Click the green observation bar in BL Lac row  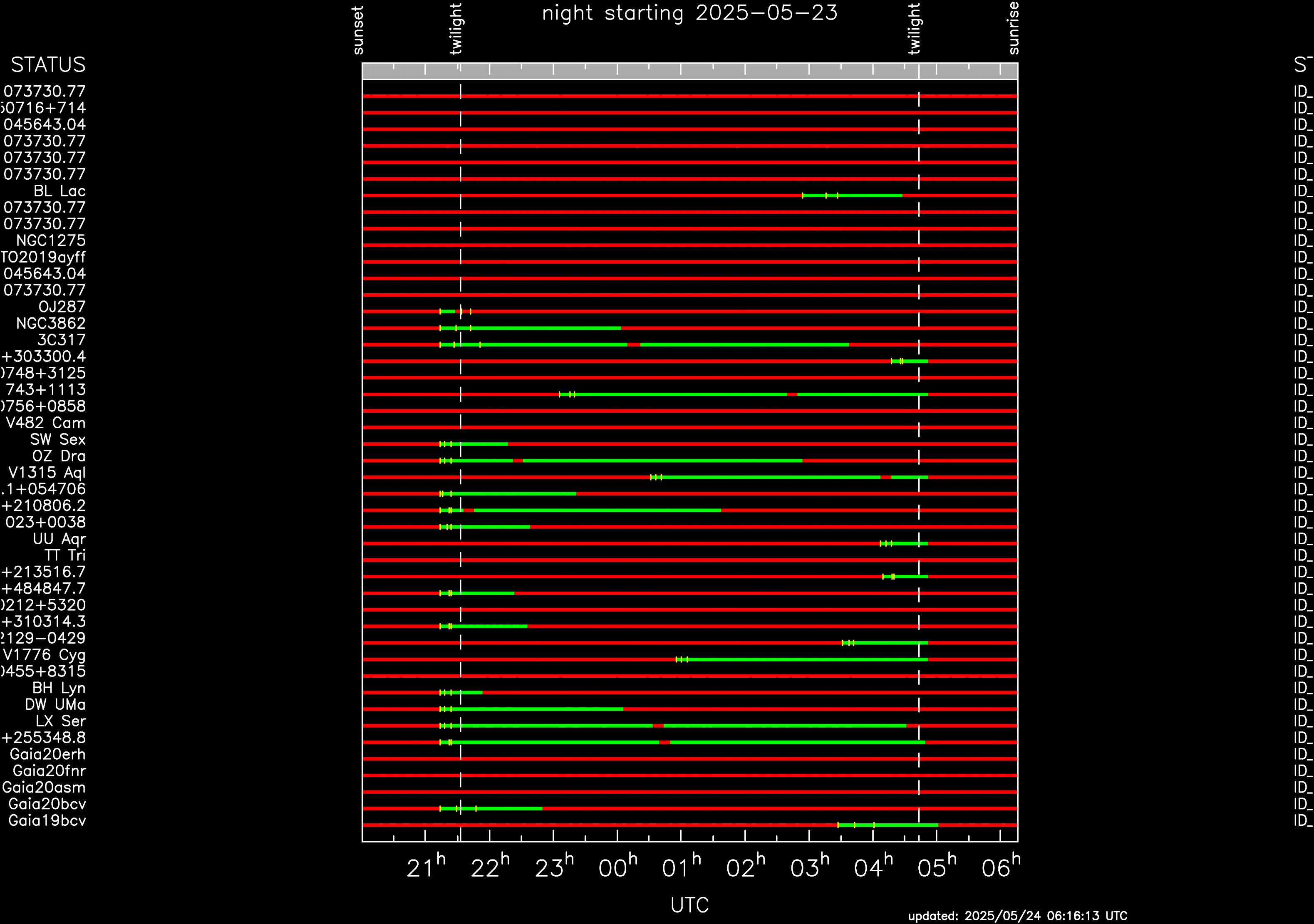click(x=852, y=196)
